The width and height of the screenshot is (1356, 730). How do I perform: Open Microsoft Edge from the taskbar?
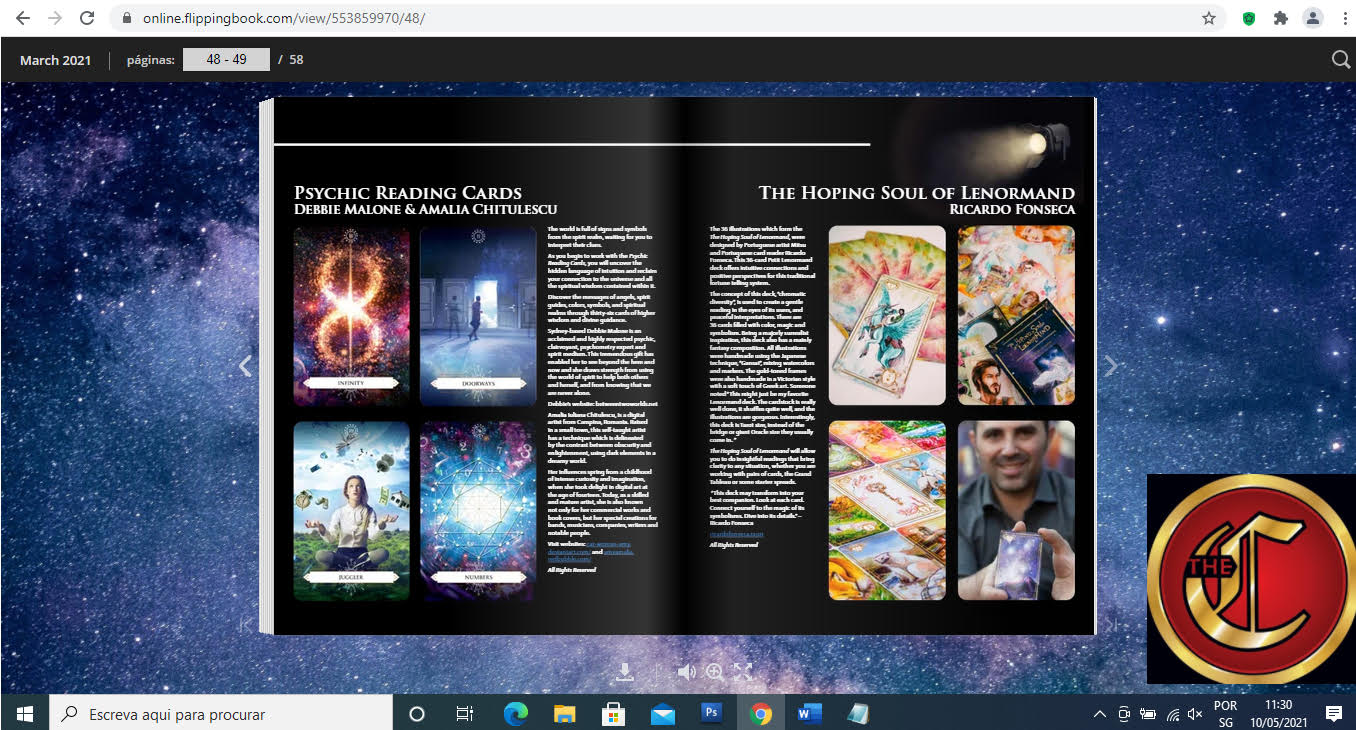point(515,714)
